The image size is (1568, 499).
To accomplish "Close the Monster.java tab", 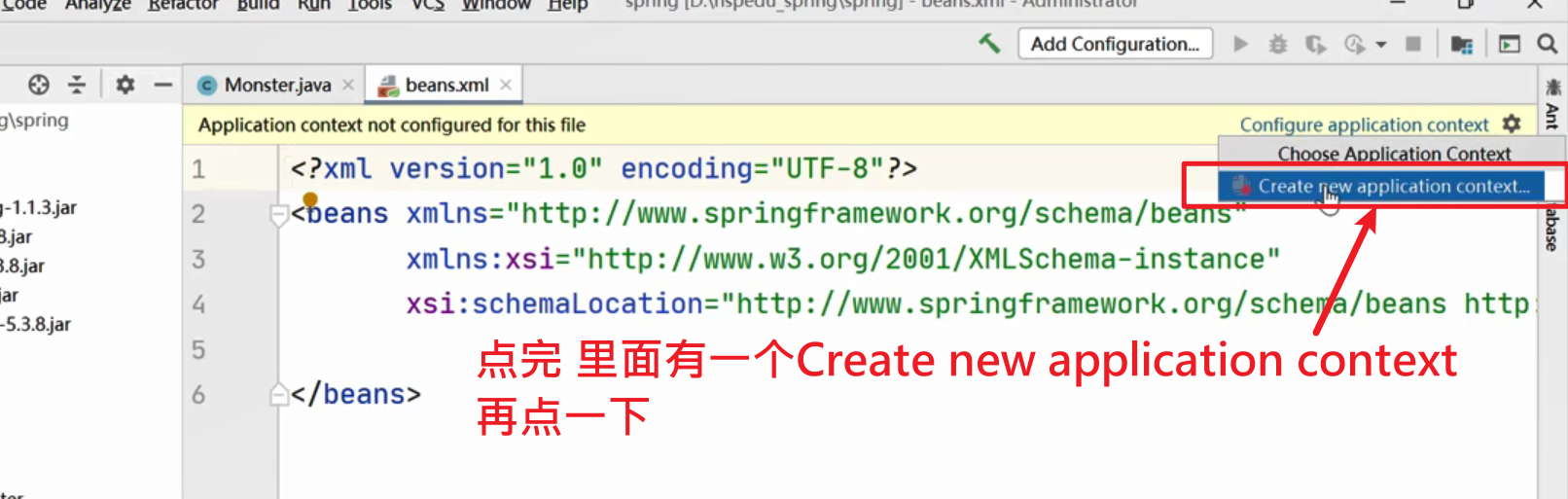I will click(348, 85).
